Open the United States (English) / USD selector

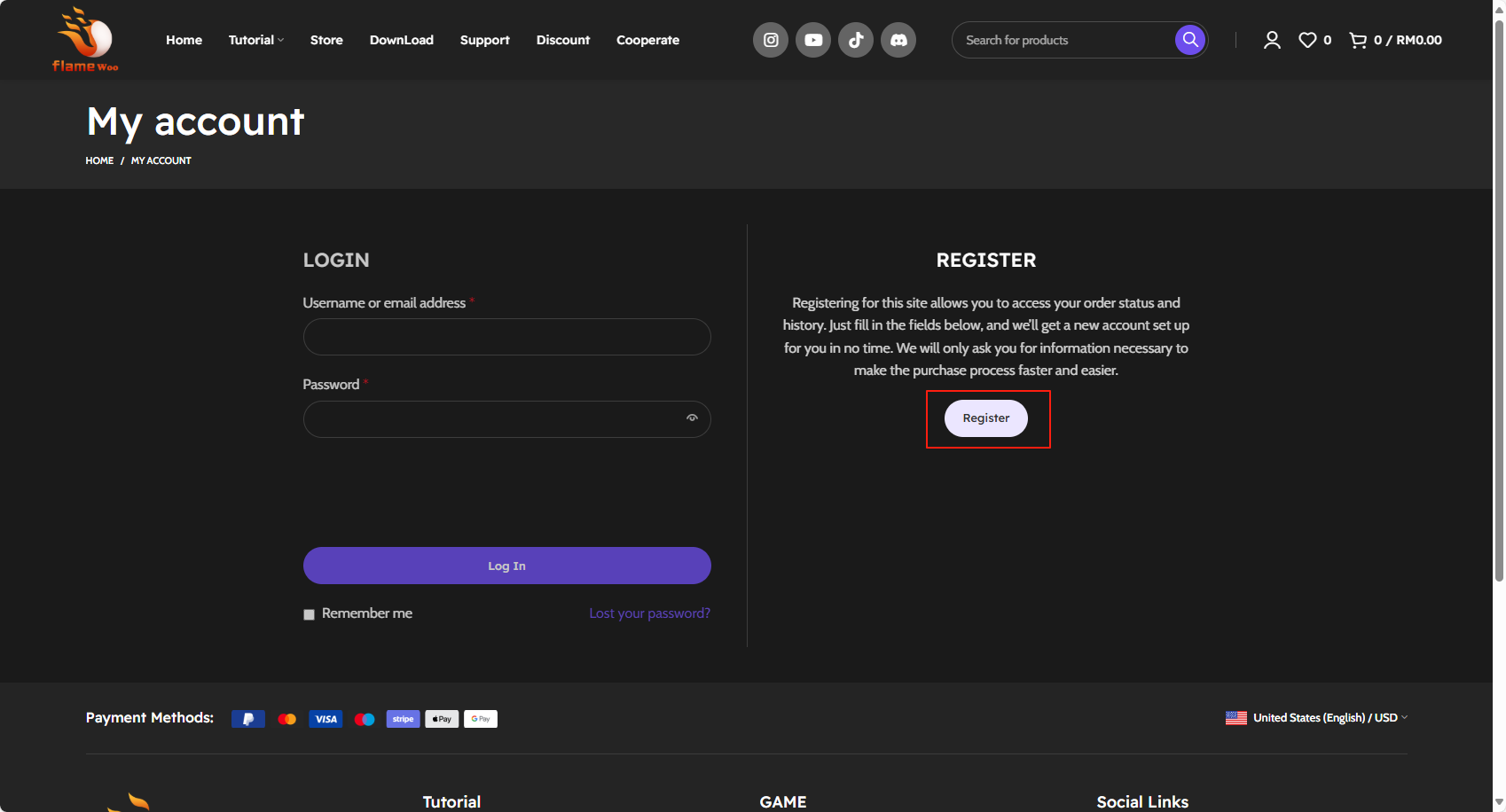pyautogui.click(x=1317, y=718)
